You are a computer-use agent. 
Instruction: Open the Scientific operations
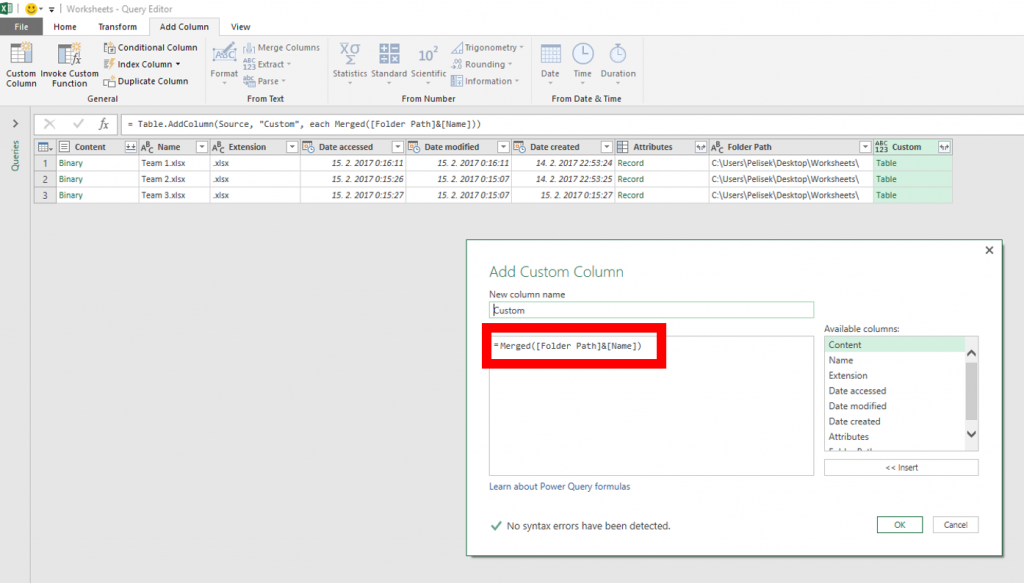[428, 64]
